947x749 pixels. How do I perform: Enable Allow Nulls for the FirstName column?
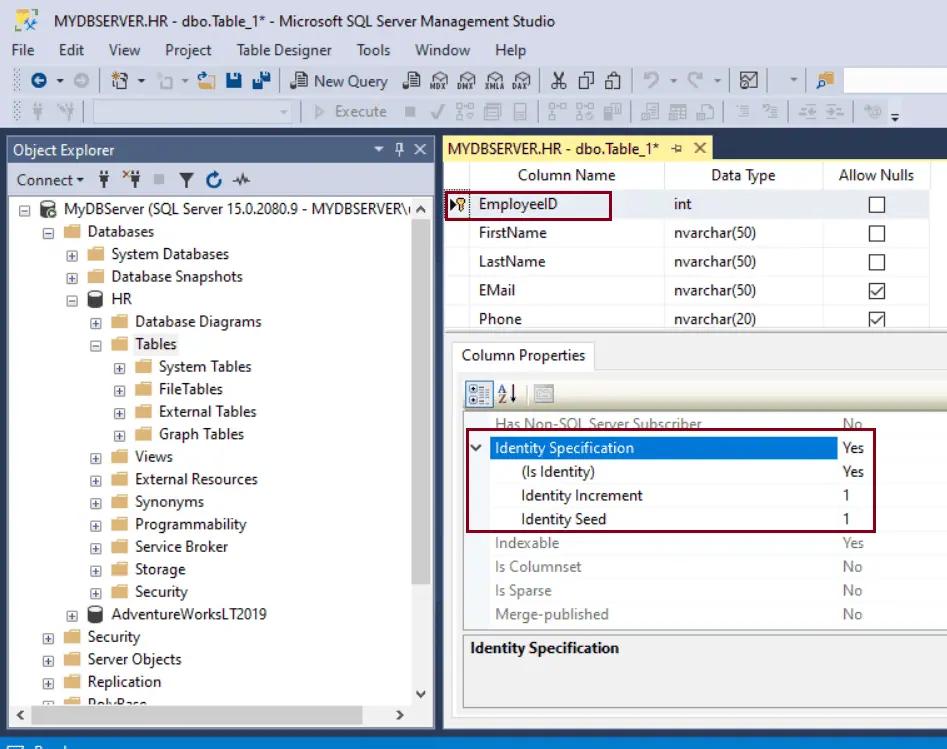click(876, 233)
